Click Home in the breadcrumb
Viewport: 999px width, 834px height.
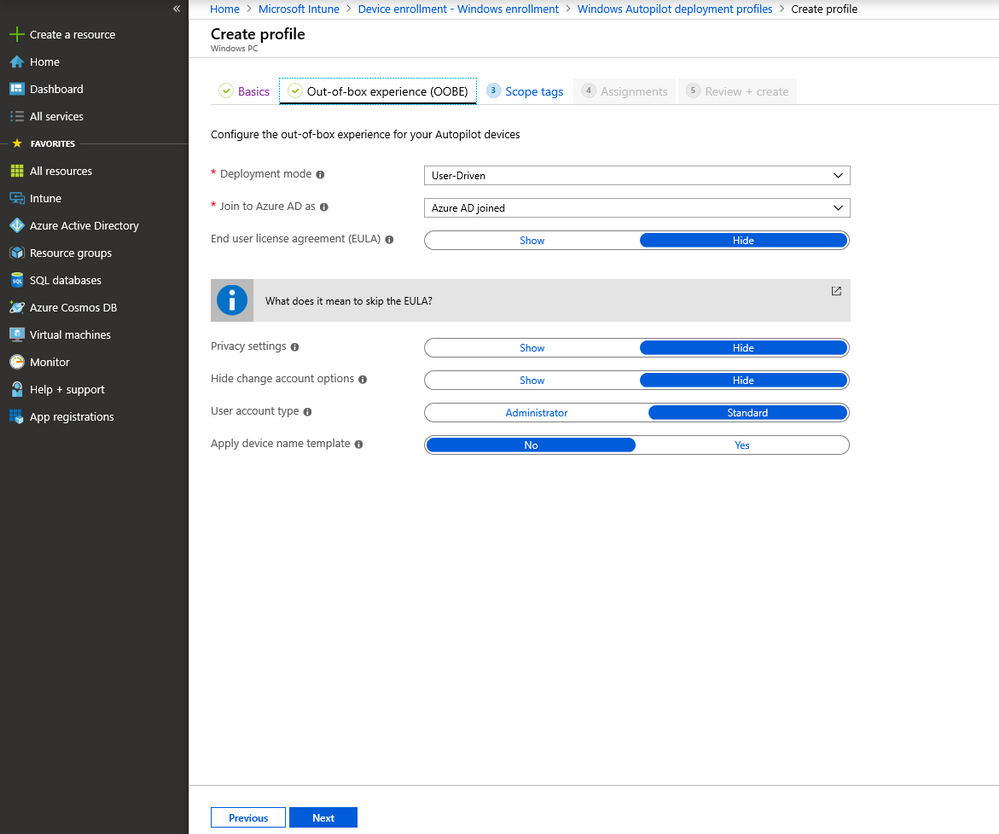[225, 9]
